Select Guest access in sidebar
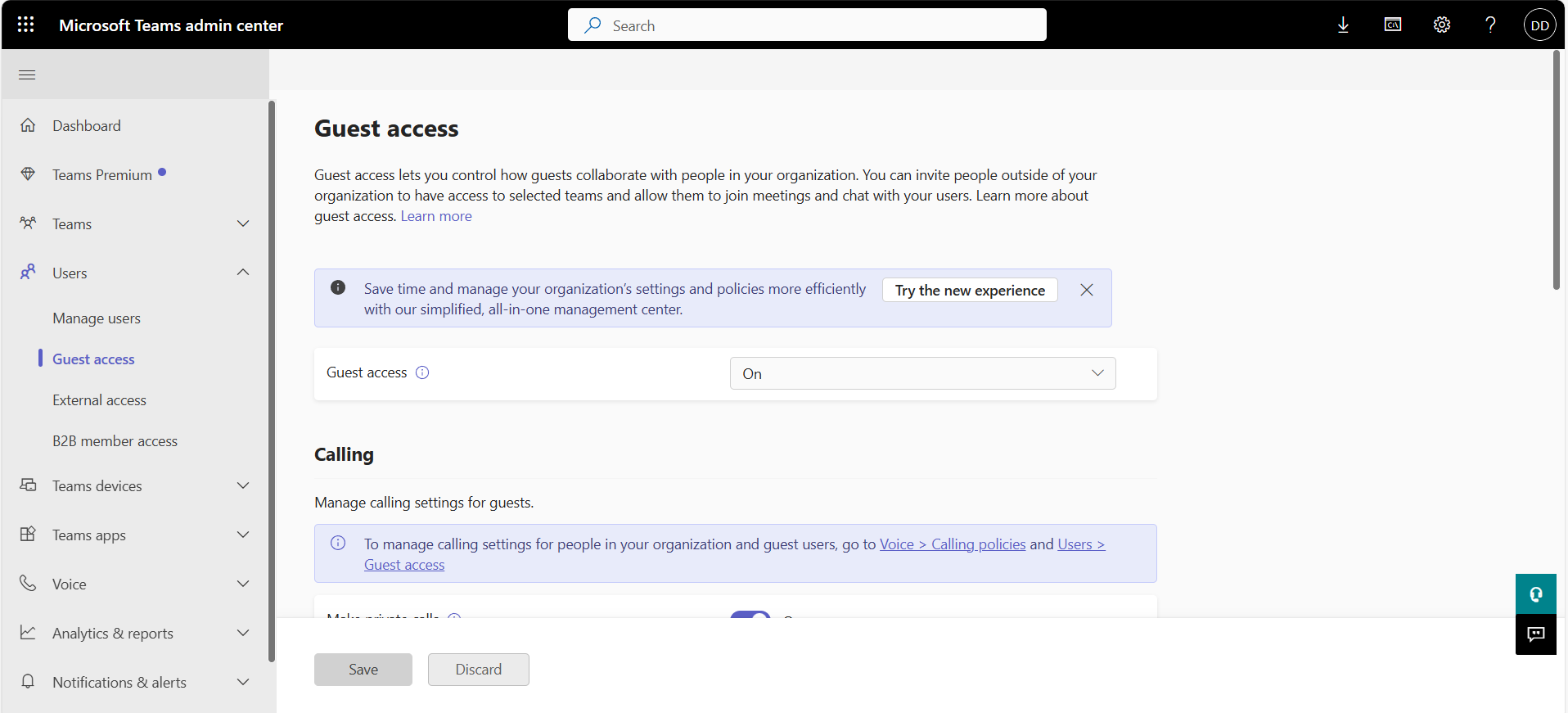The image size is (1568, 713). (93, 359)
